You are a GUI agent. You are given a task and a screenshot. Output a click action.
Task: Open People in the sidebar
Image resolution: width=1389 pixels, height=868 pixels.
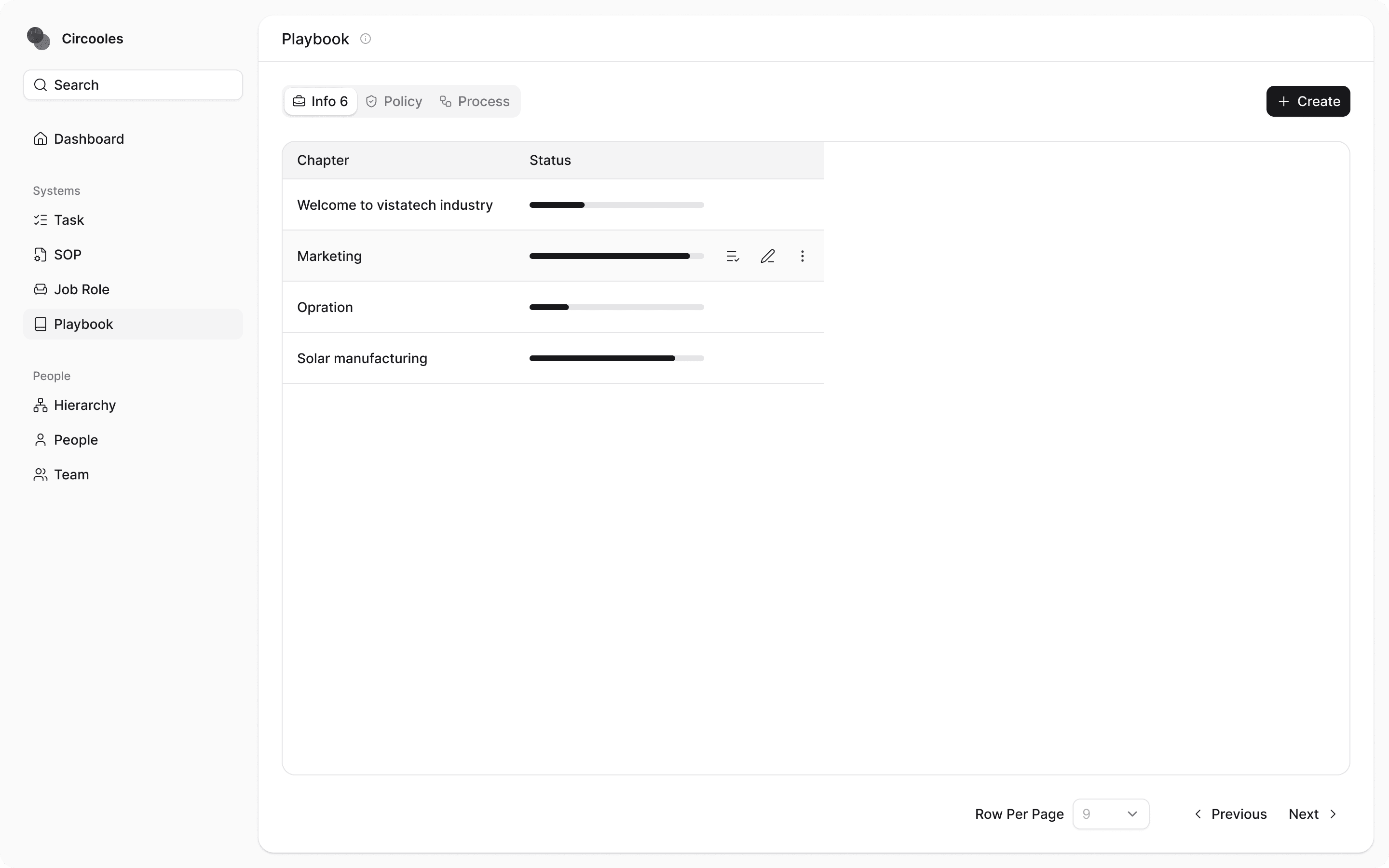pyautogui.click(x=133, y=440)
